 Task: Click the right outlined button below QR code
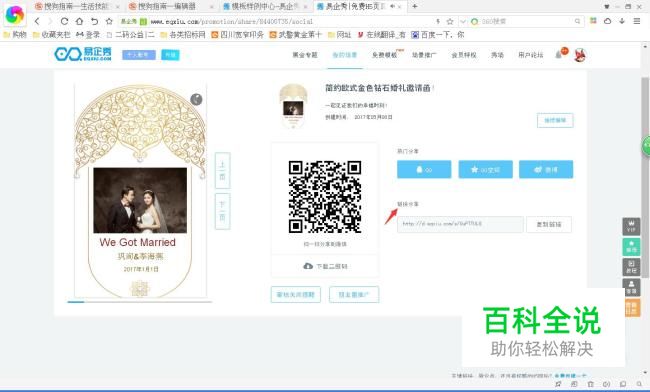[354, 295]
